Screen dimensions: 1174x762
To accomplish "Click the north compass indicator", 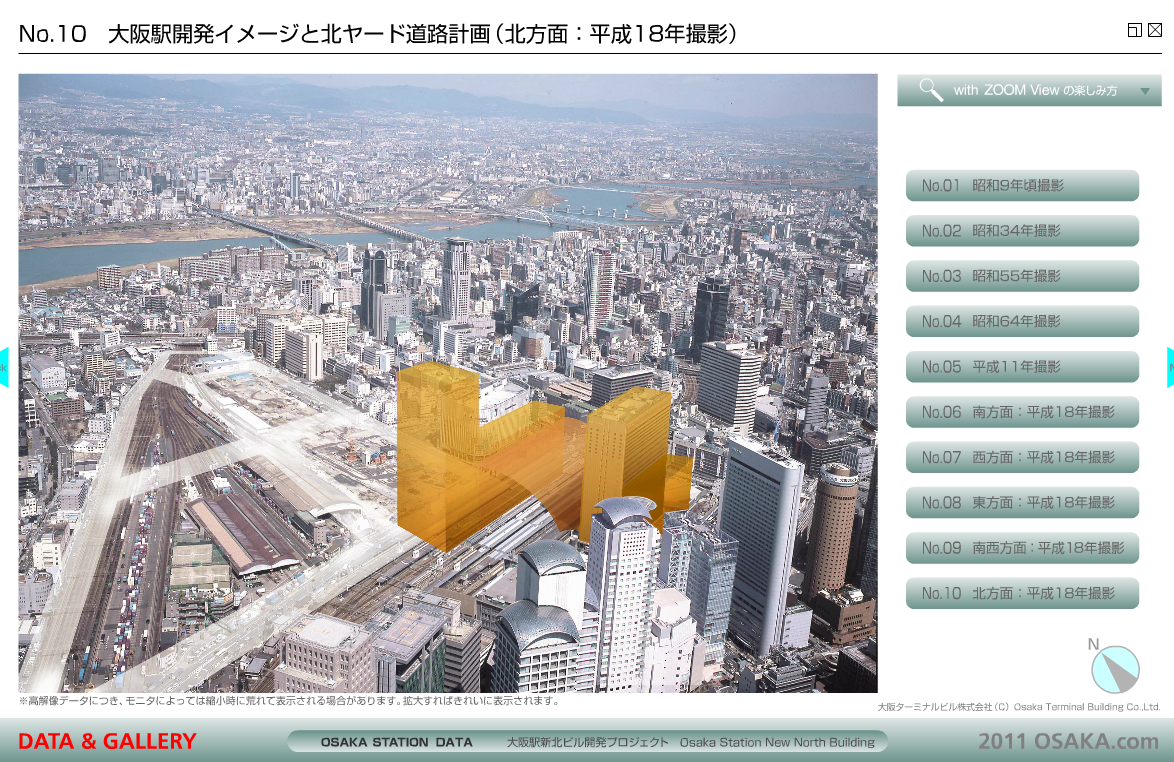I will (1113, 667).
